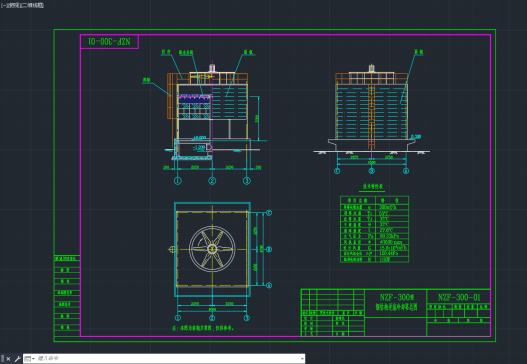Select the 300m³/h value in the parameter table
The height and width of the screenshot is (364, 527).
(x=388, y=207)
